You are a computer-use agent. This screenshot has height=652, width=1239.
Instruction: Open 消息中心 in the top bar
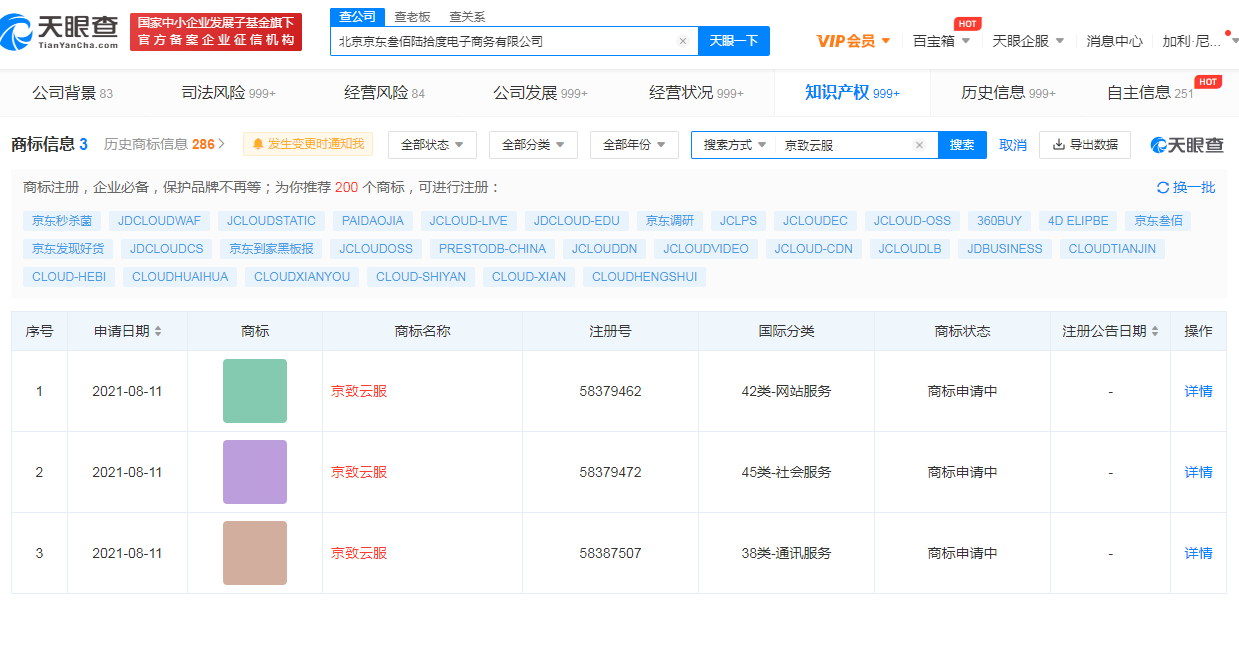(x=1114, y=41)
